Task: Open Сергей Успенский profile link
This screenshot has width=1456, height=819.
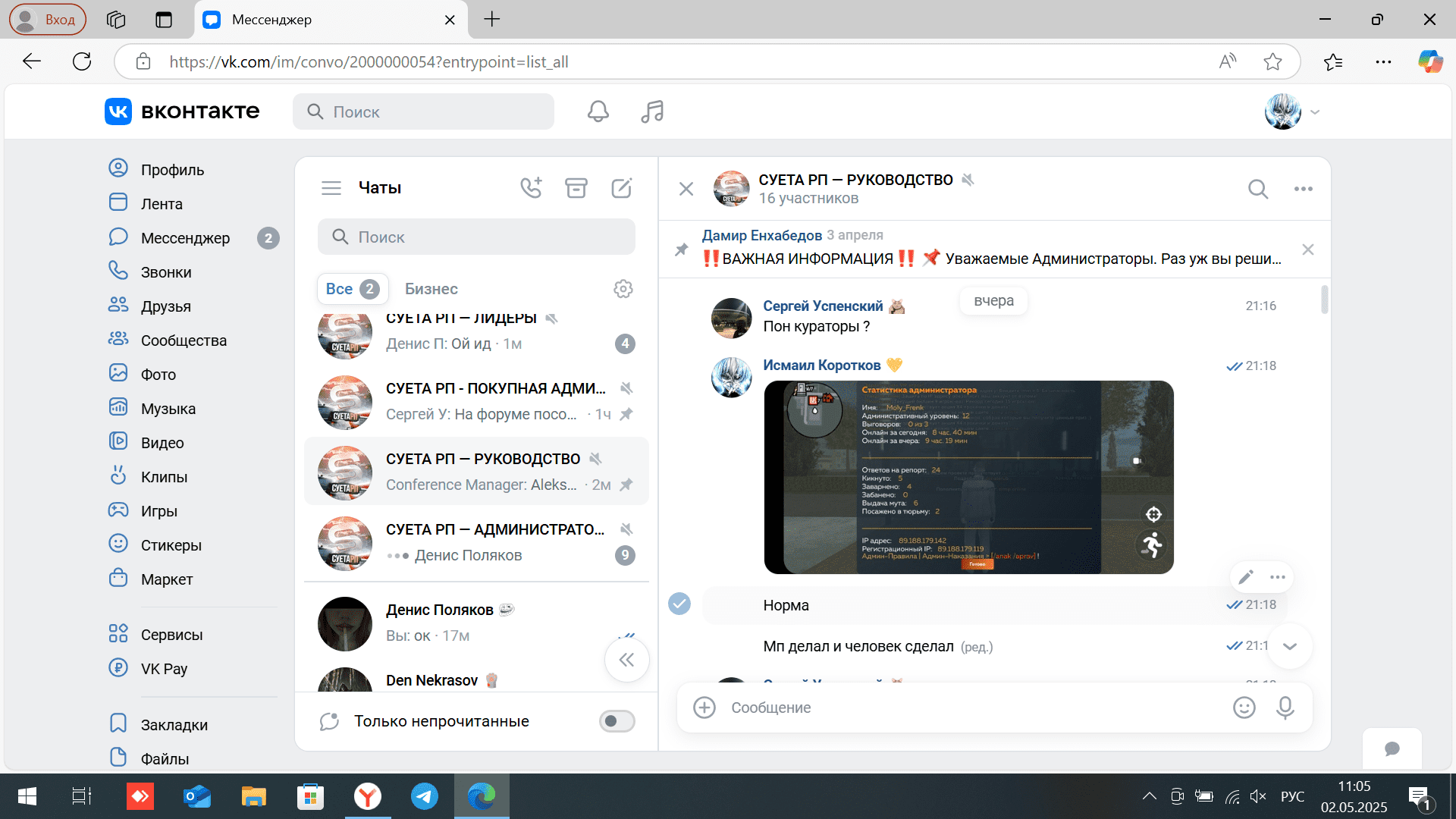Action: tap(822, 306)
